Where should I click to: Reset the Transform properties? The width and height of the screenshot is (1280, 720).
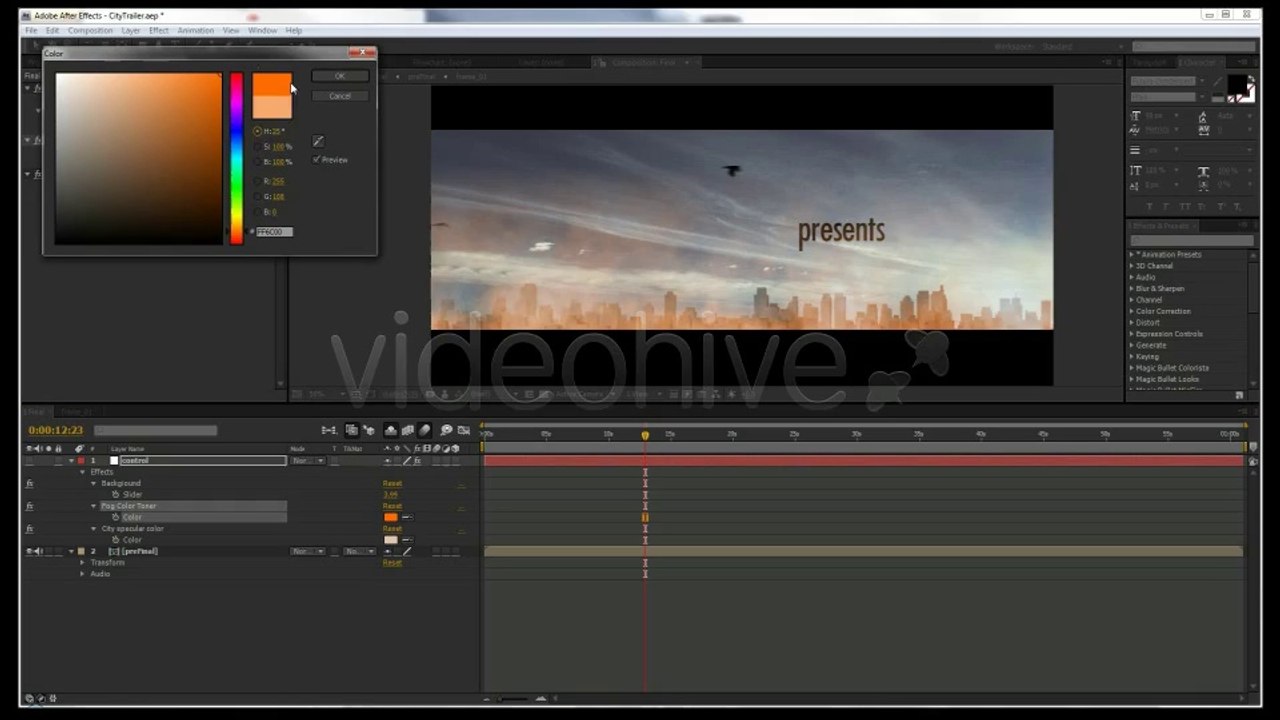click(x=392, y=563)
